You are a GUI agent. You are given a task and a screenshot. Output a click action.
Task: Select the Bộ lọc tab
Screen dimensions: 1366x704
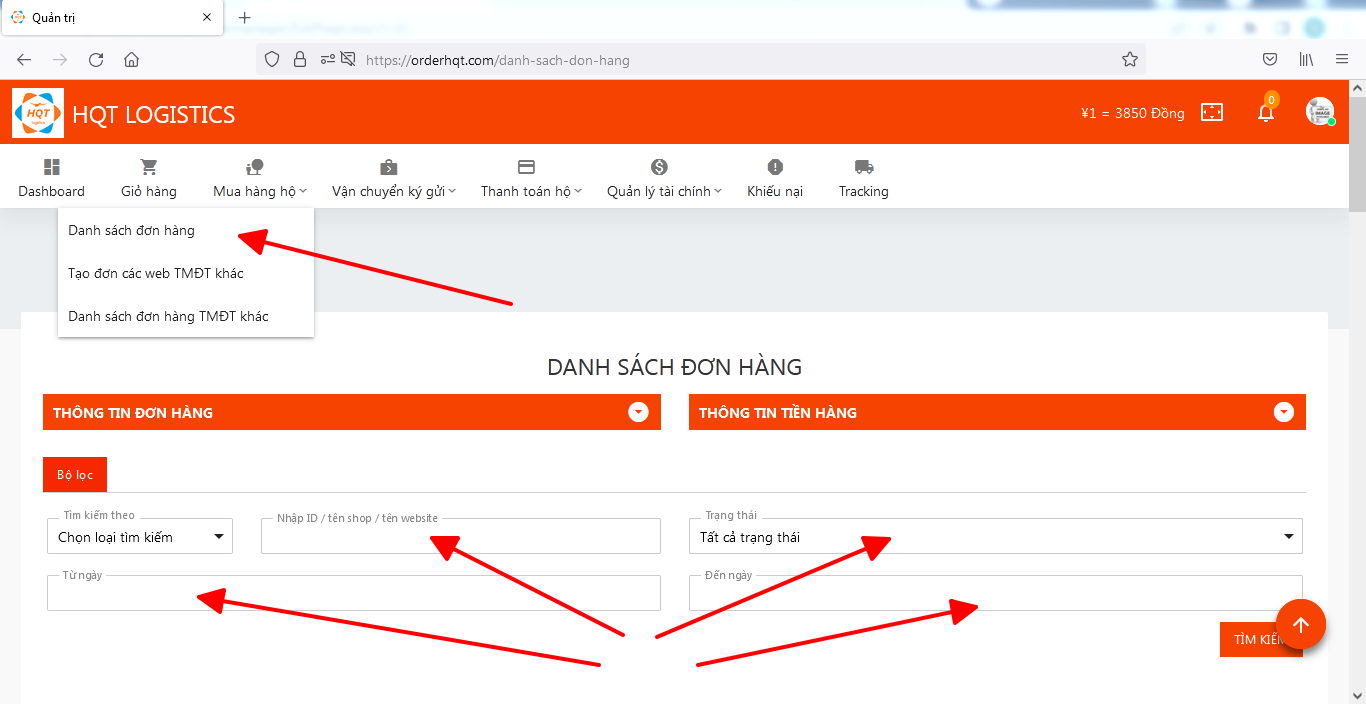point(75,475)
